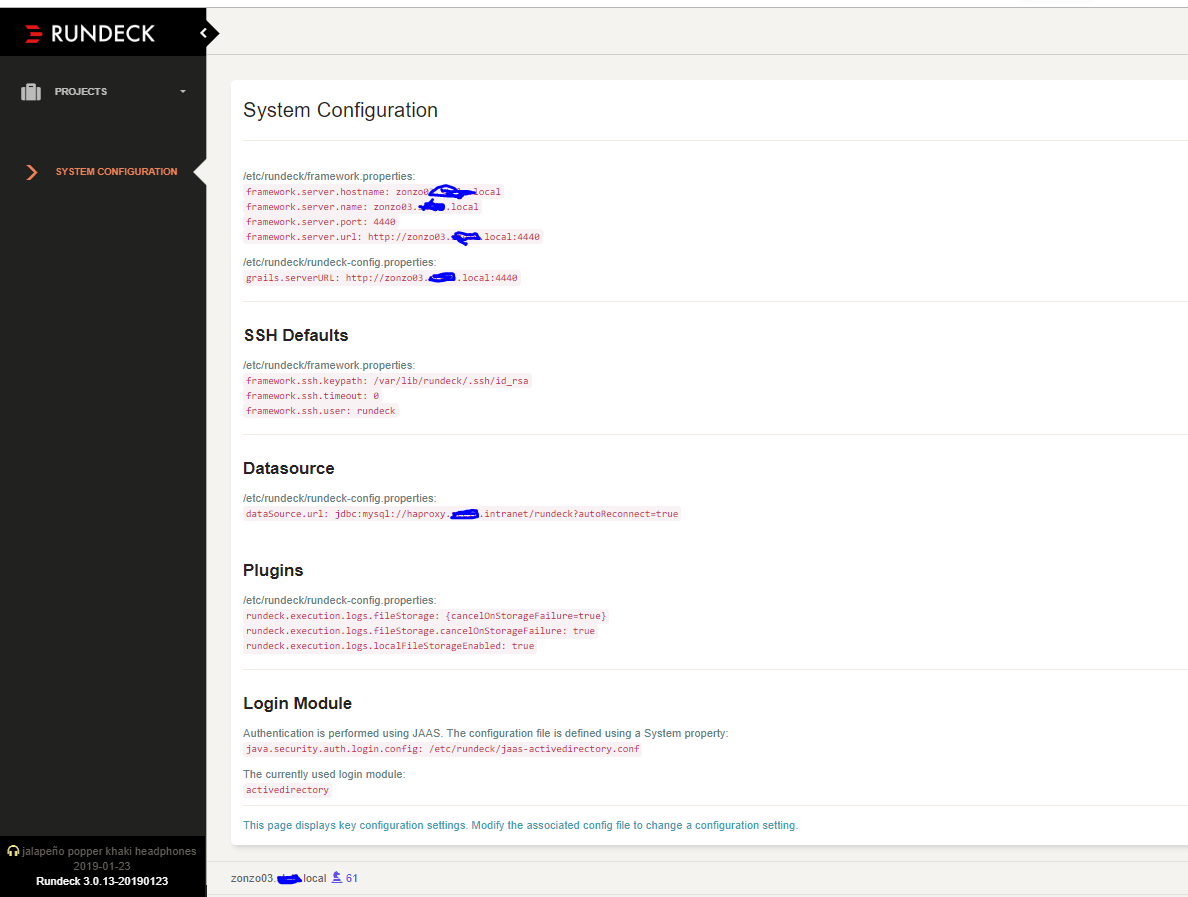Screen dimensions: 1188x897
Task: Click the release date 2019-01-23
Action: (x=102, y=866)
